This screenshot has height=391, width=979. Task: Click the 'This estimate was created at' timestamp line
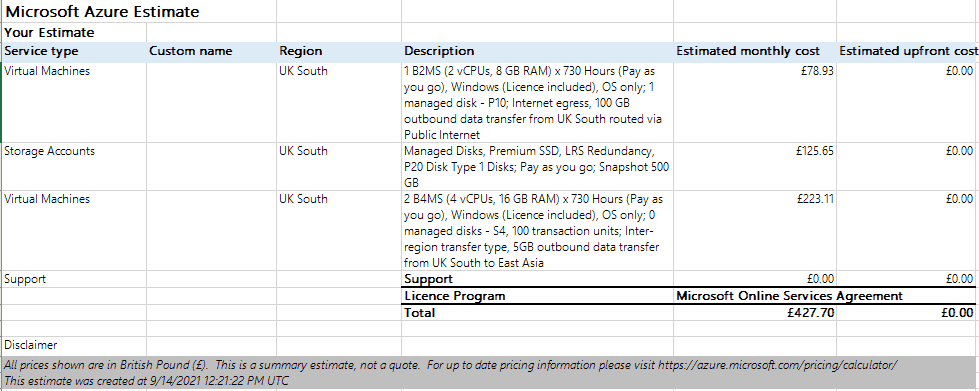pos(146,380)
